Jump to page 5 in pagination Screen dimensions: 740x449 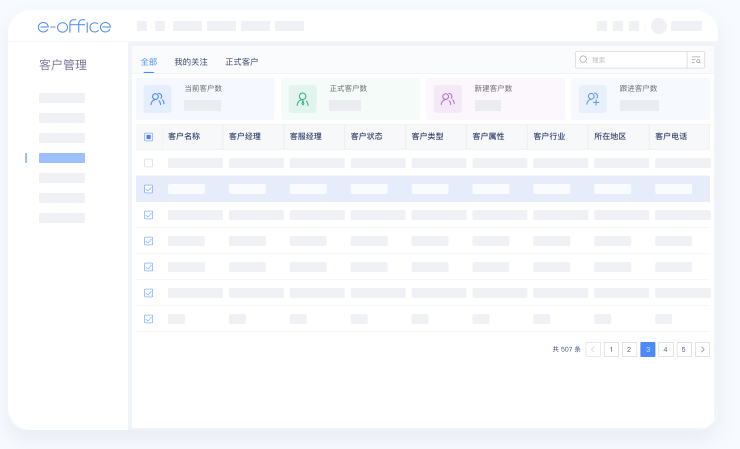coord(684,349)
